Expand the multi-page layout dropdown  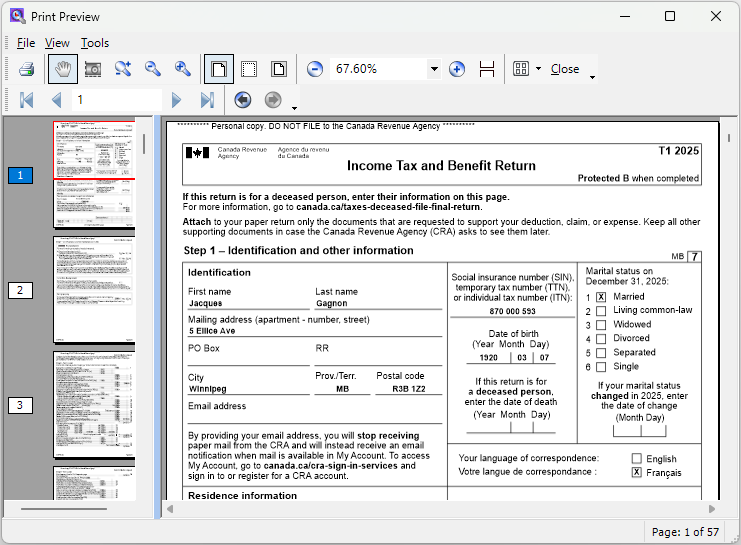[x=538, y=69]
